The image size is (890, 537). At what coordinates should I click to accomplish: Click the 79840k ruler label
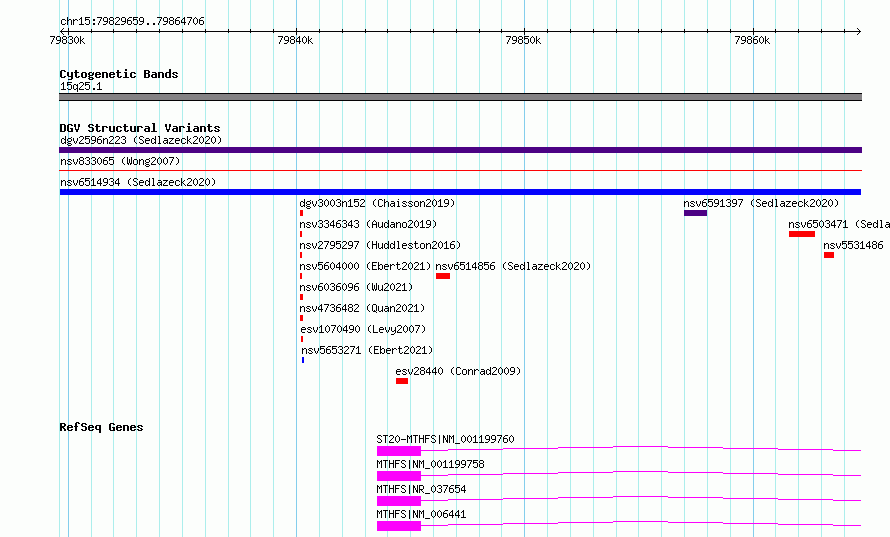tap(295, 40)
